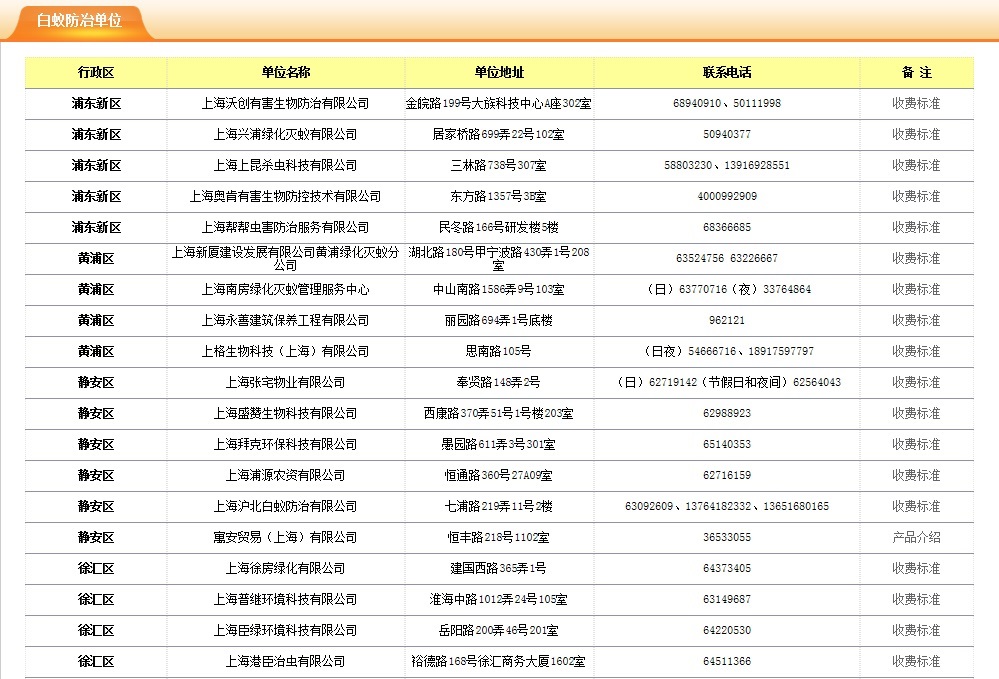Open the 白蚁防治单位 tab

(x=79, y=21)
